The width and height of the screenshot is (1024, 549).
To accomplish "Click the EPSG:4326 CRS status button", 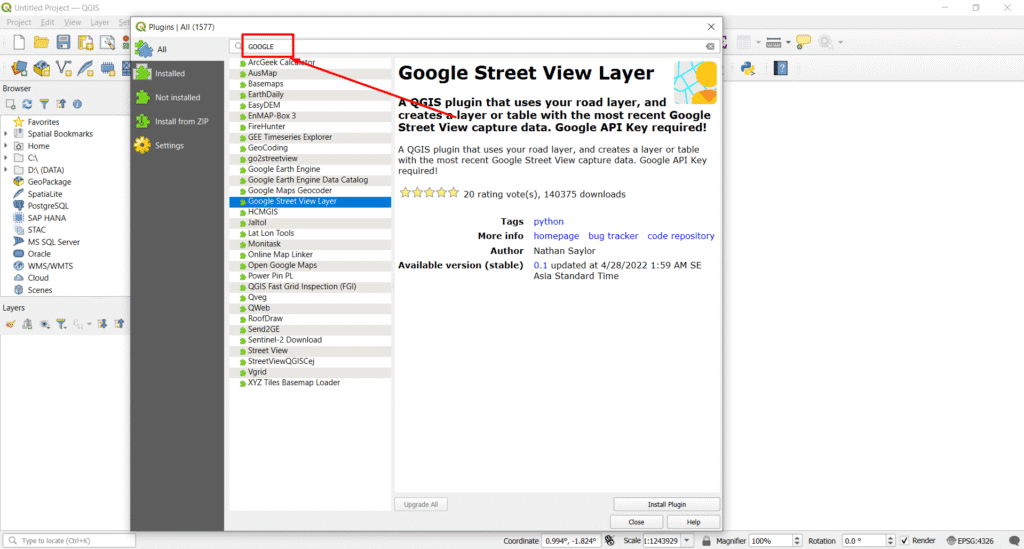I will pyautogui.click(x=970, y=541).
